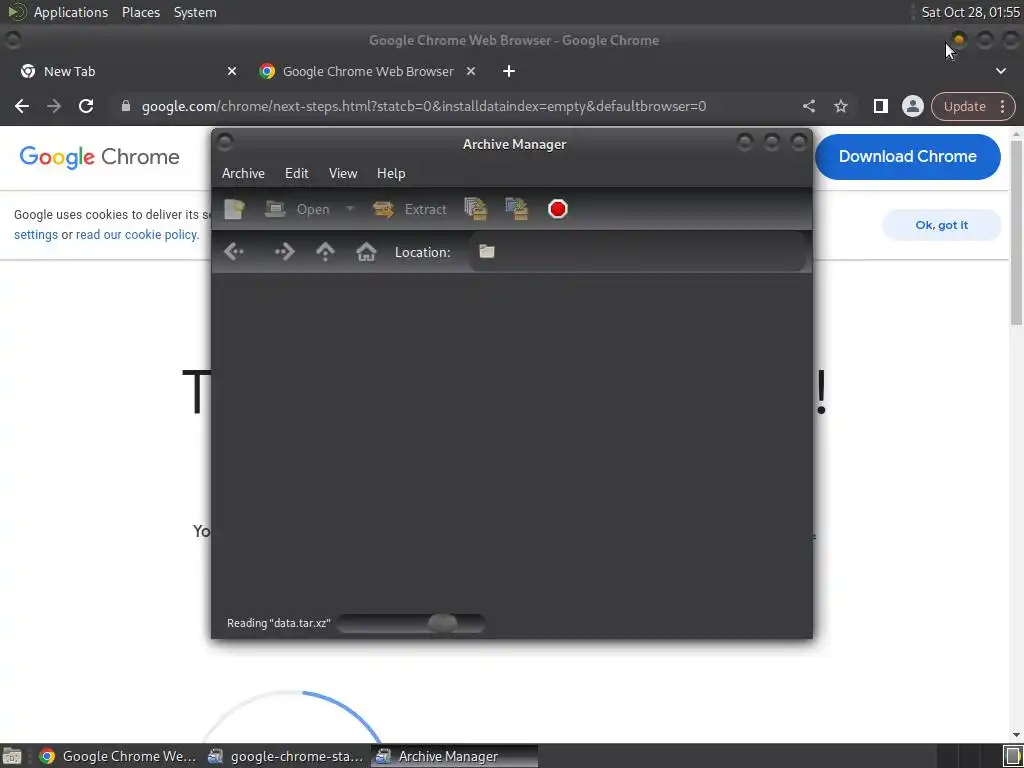1024x768 pixels.
Task: Click the New Archive icon in Archive Manager
Action: pos(234,209)
